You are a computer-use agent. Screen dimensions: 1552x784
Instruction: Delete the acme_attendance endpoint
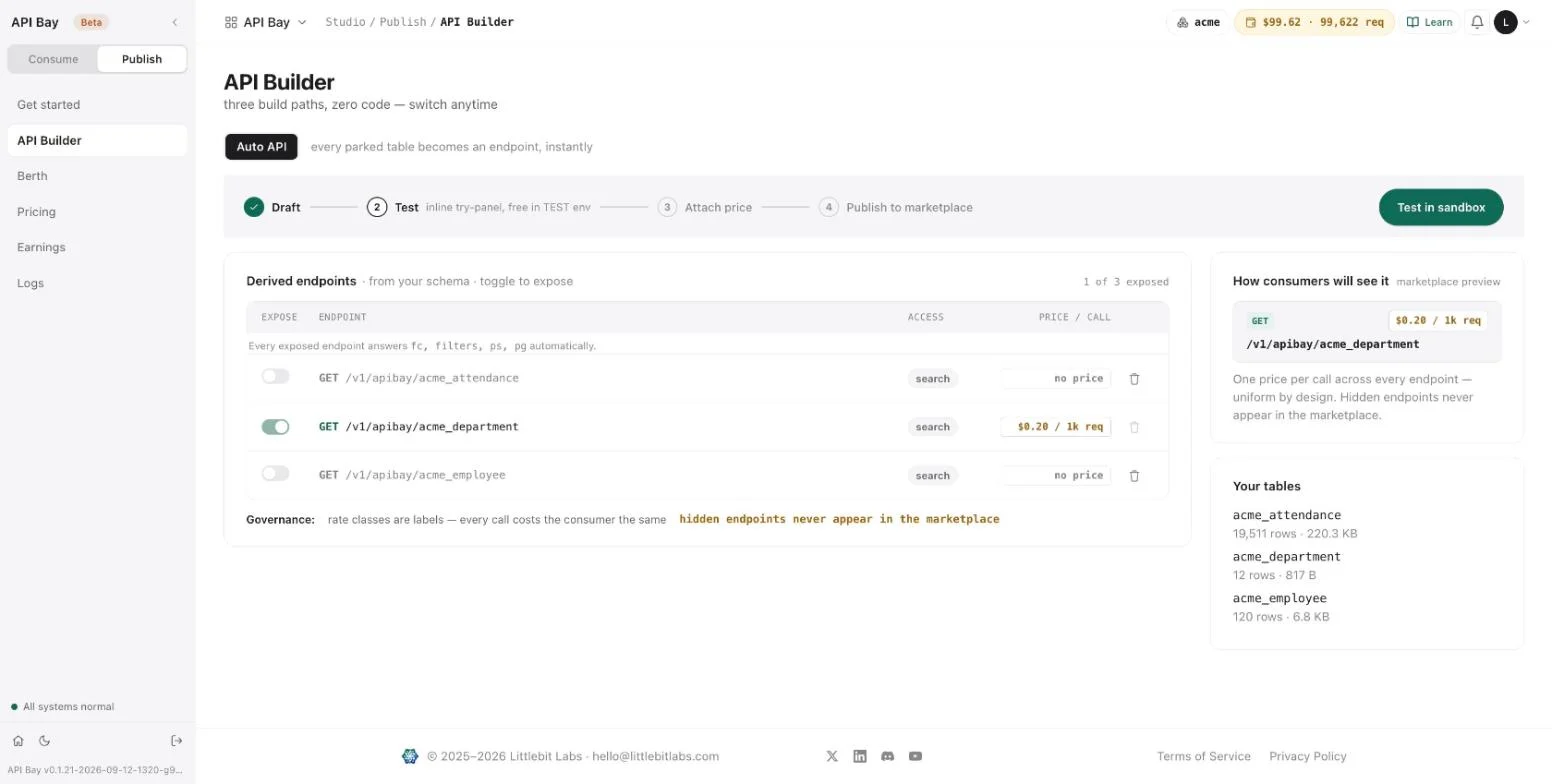(1134, 379)
